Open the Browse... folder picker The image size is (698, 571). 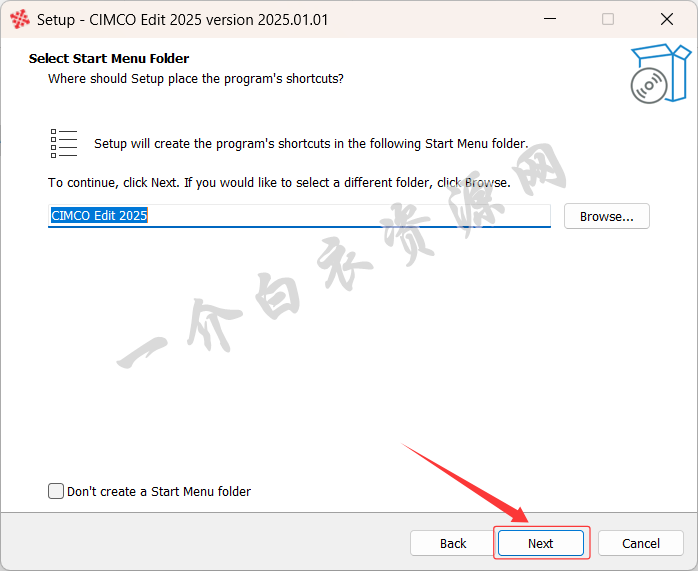click(x=607, y=216)
